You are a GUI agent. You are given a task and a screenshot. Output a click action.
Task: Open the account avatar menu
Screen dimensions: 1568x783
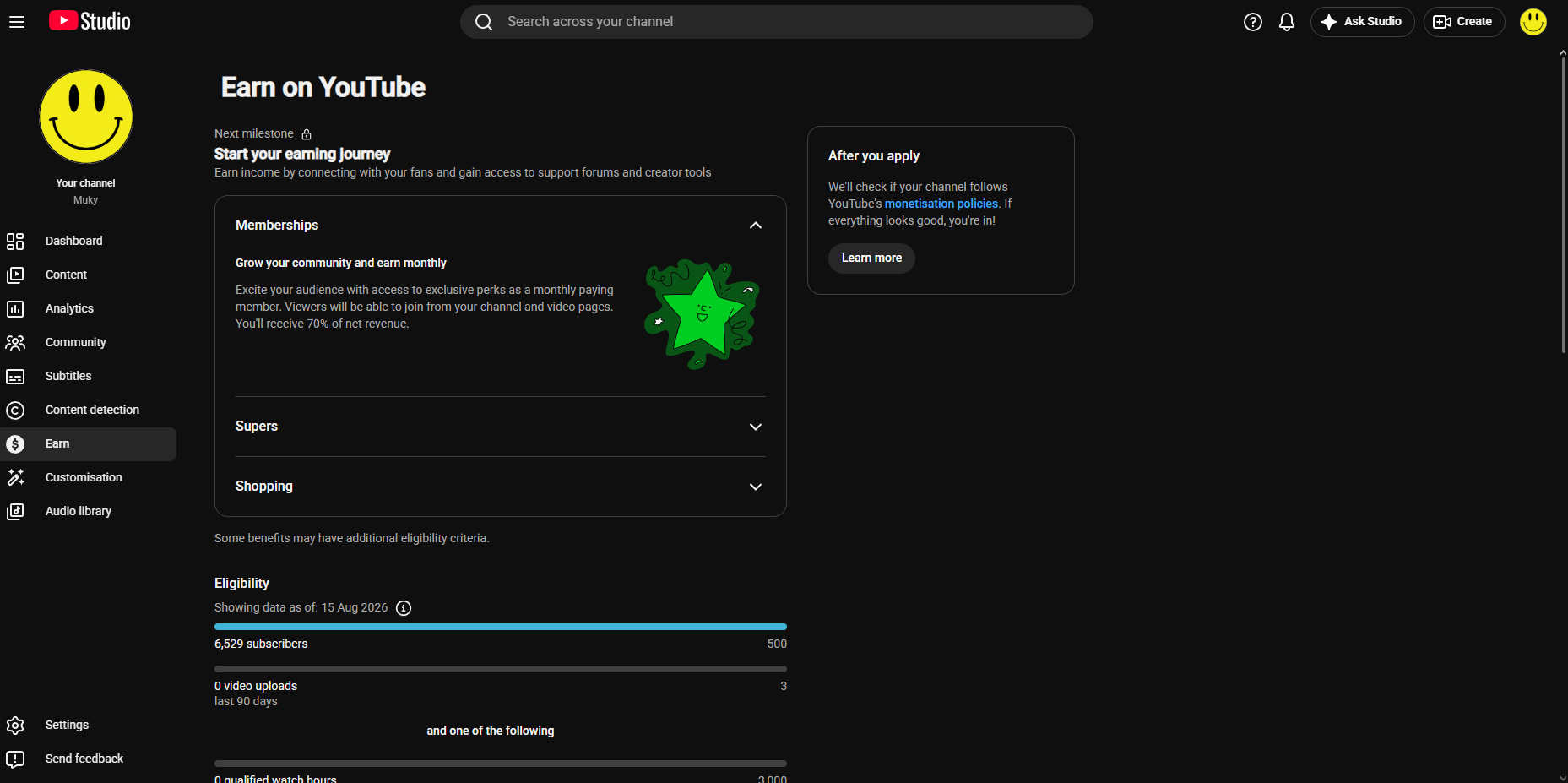(1533, 22)
